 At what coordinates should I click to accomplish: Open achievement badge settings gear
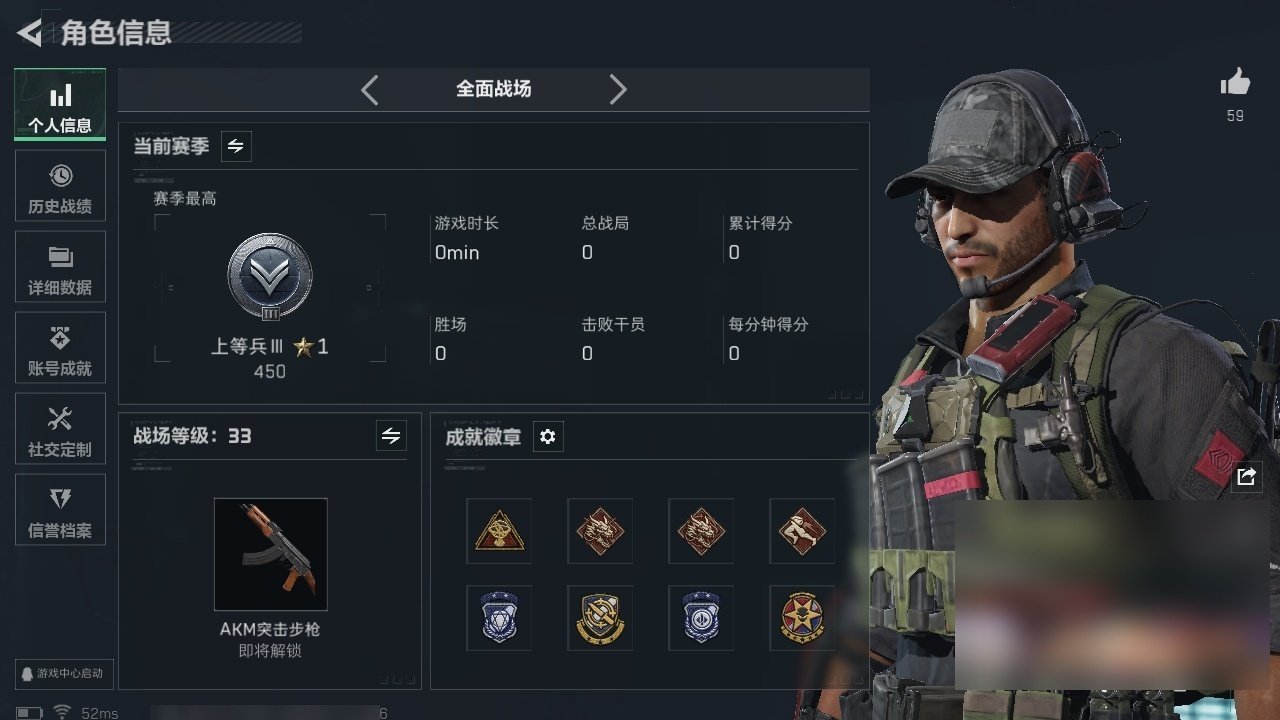[547, 437]
